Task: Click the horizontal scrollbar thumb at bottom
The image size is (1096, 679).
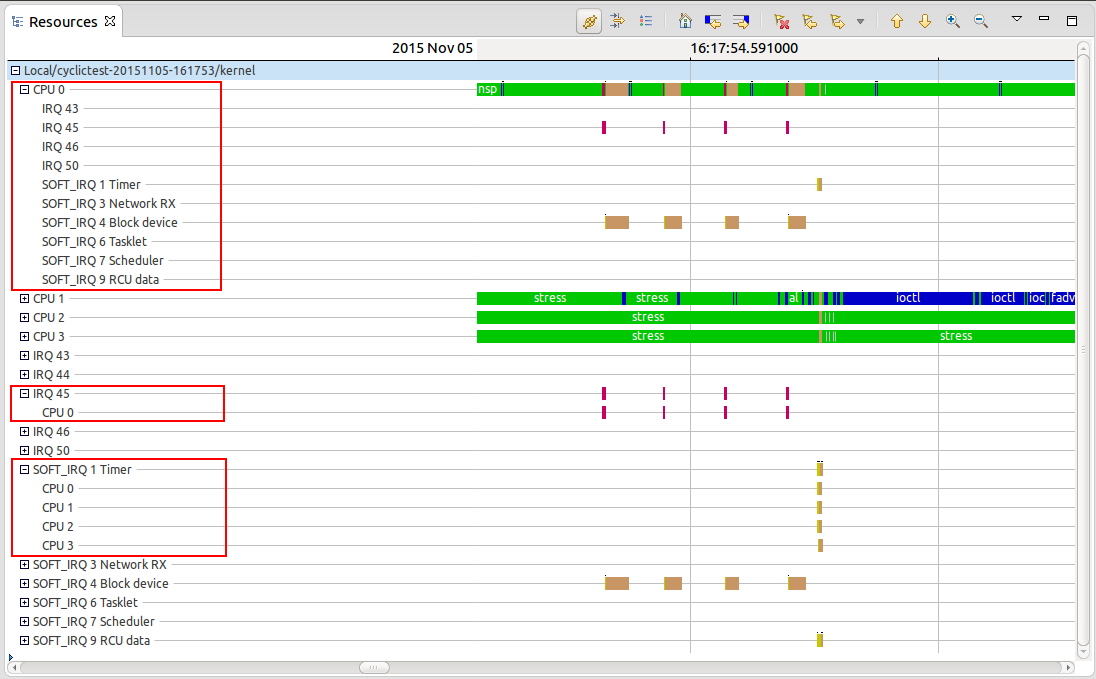Action: [374, 667]
